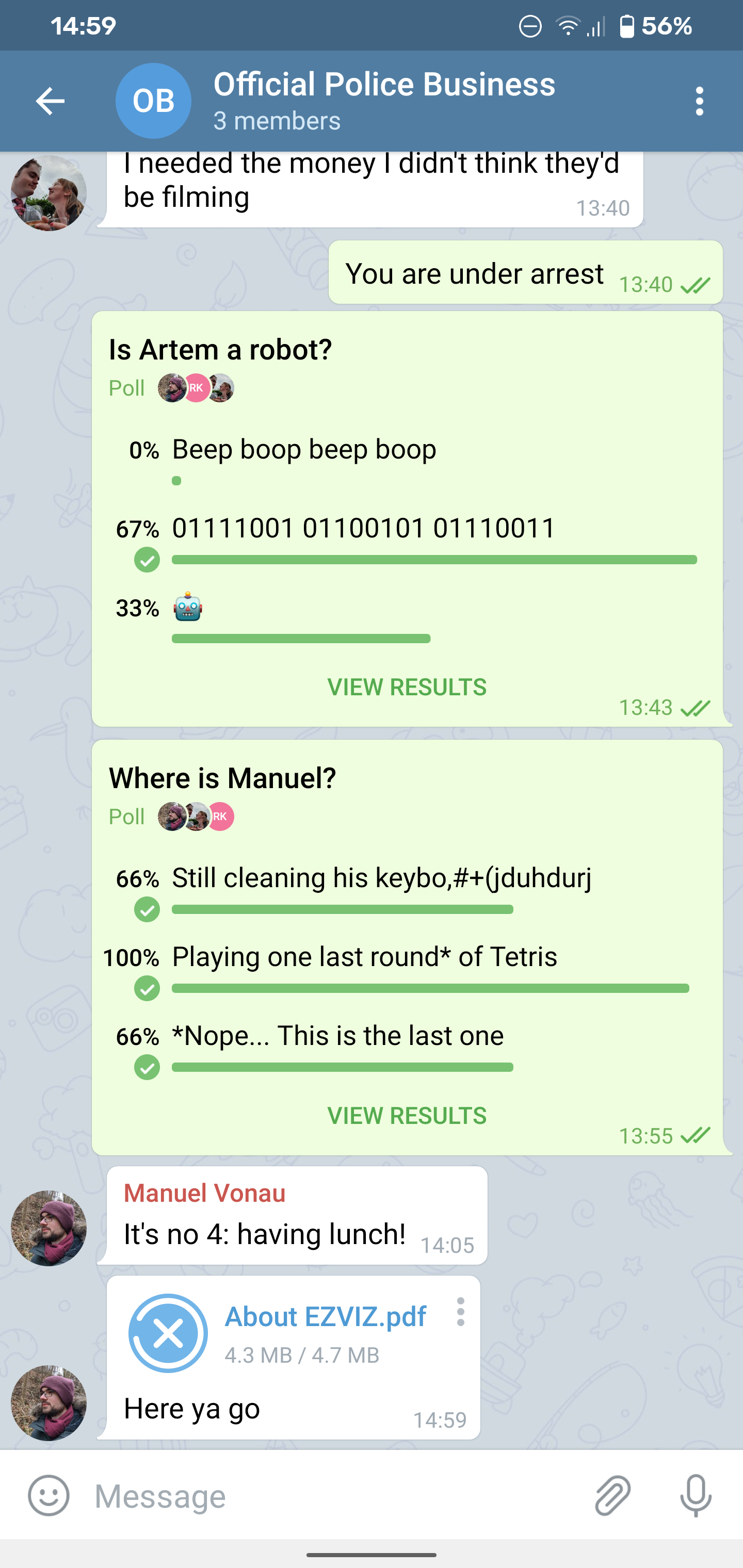Retract vote on the binary 01111001 option

[x=146, y=561]
